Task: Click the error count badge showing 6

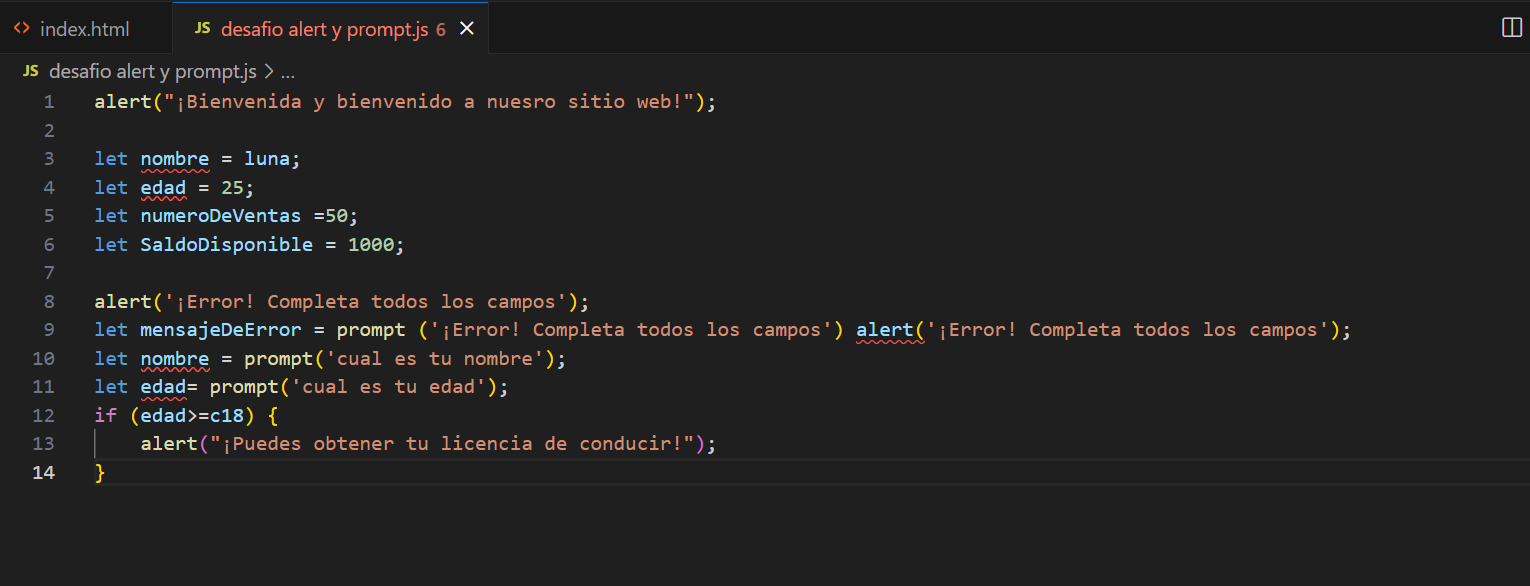Action: 442,29
